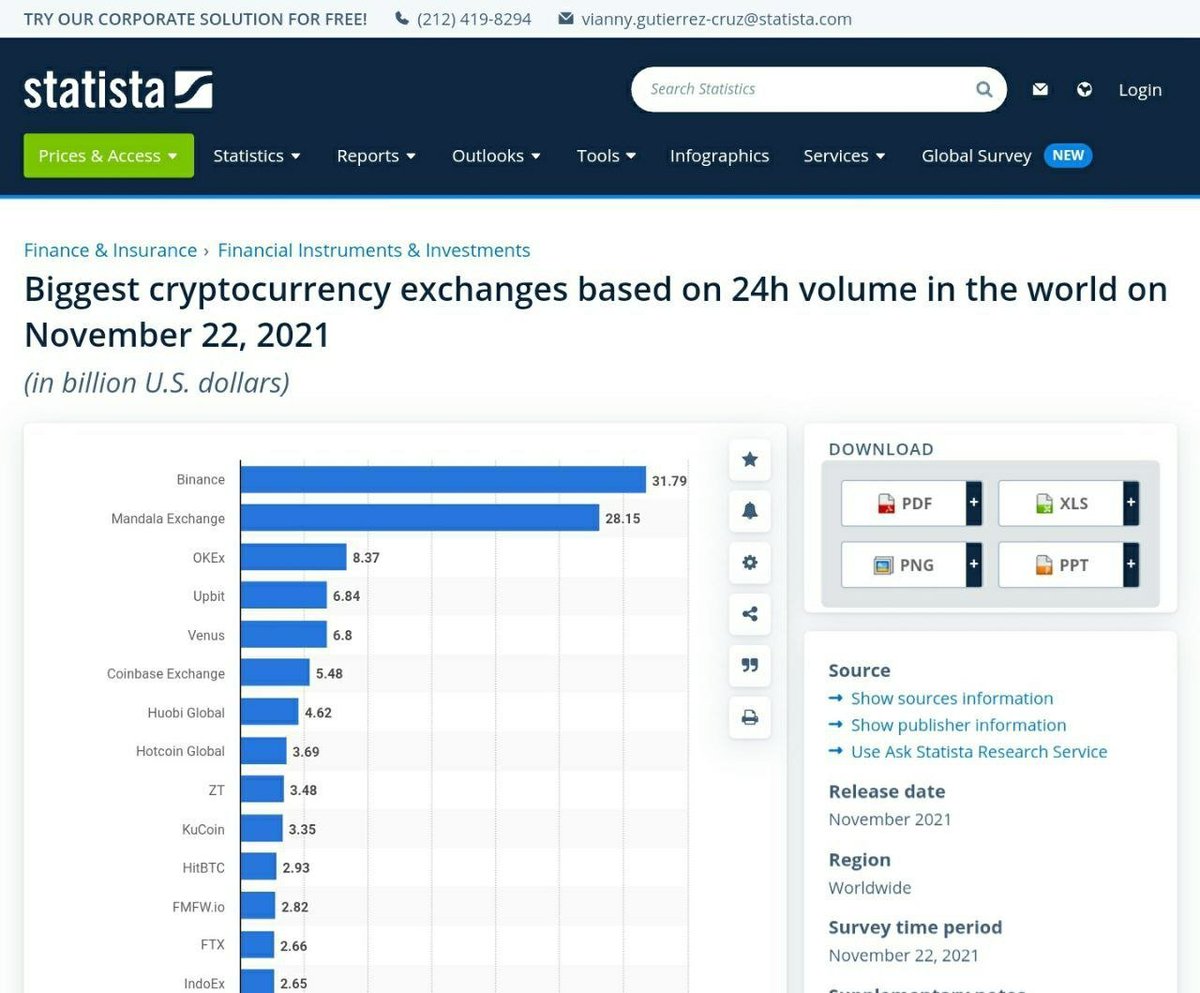Click plus next to PPT download
The image size is (1200, 993).
[1131, 565]
